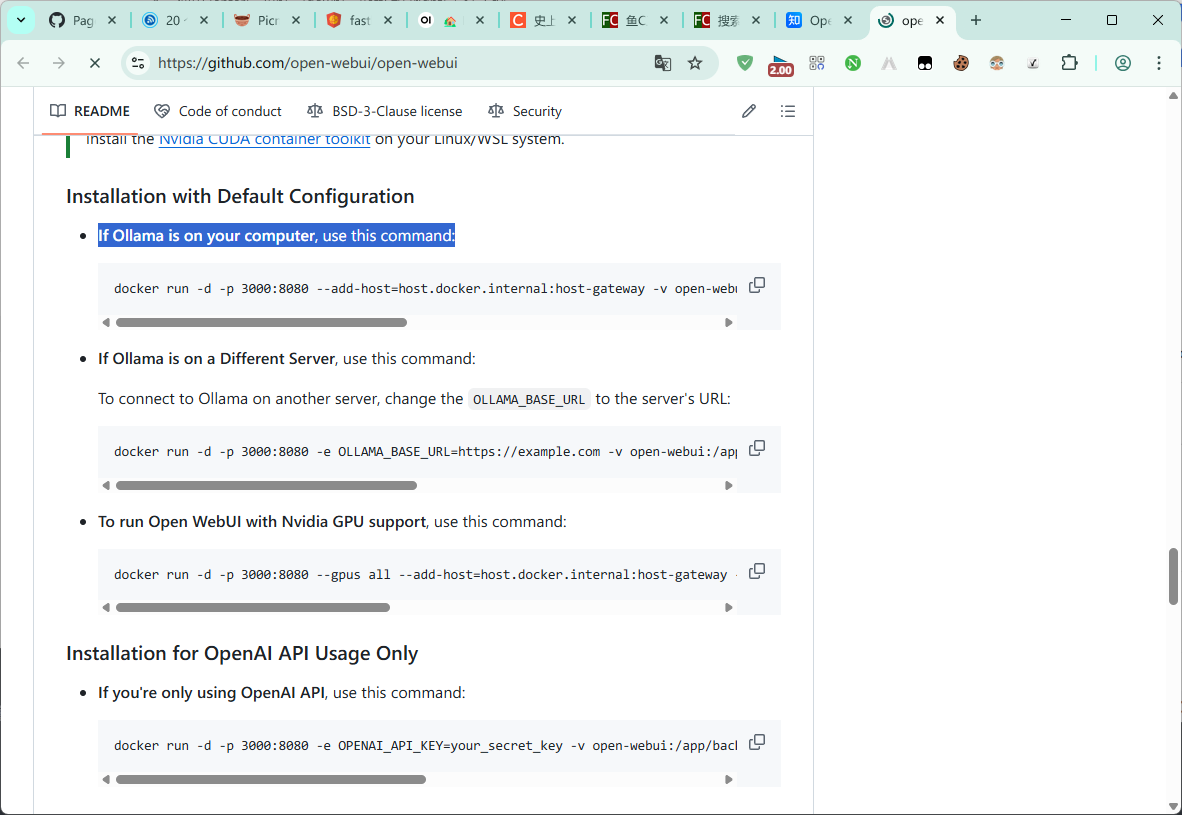1182x815 pixels.
Task: Open a new tab with plus button
Action: pos(975,20)
